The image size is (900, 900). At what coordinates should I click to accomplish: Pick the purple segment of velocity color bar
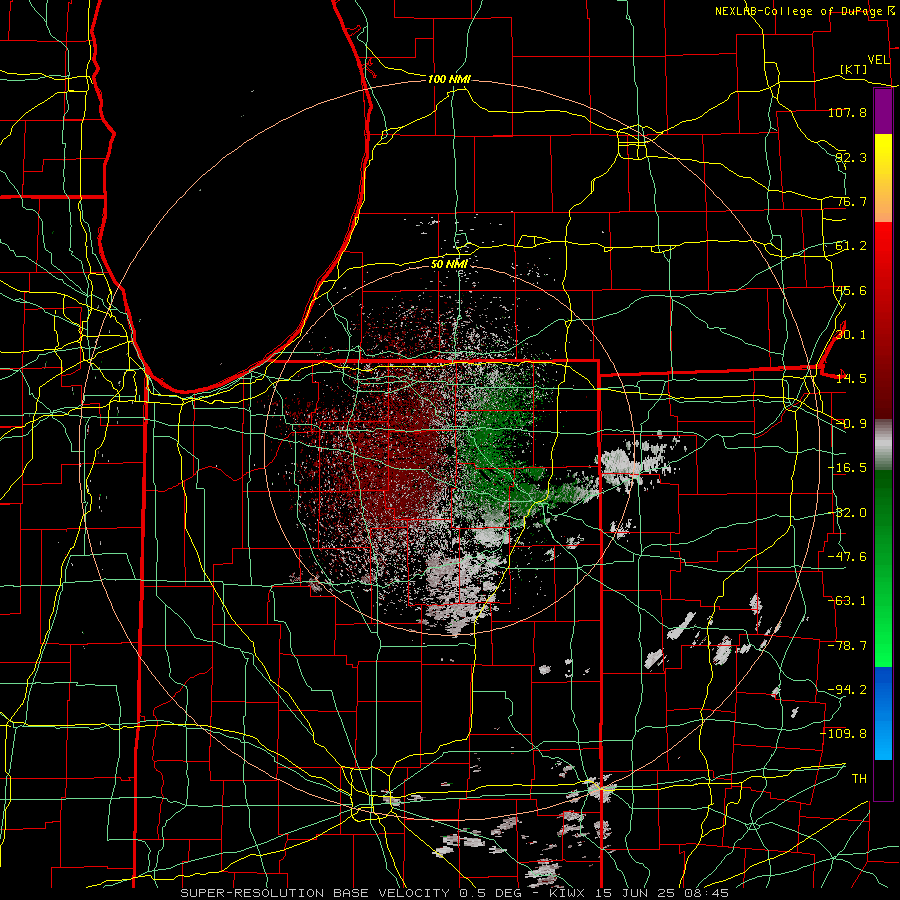(883, 111)
